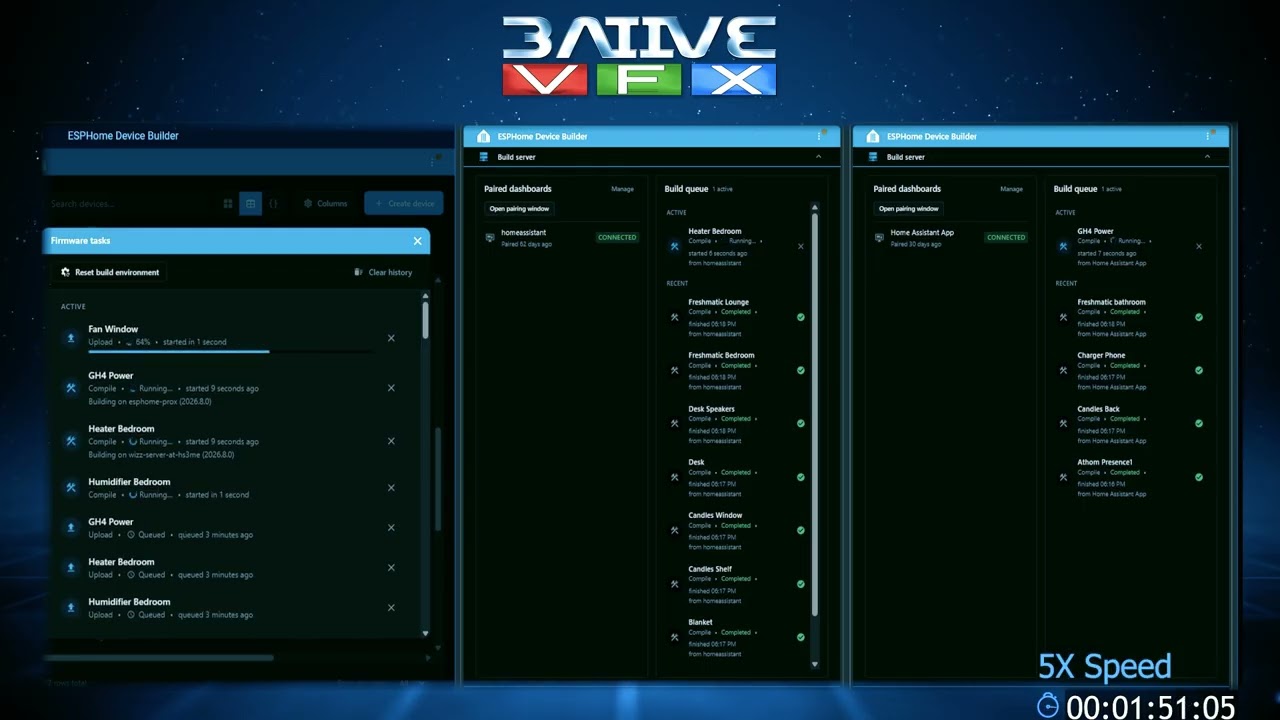Screen dimensions: 1280x720
Task: Open kebab menu in Home Assistant App window header
Action: point(1206,136)
